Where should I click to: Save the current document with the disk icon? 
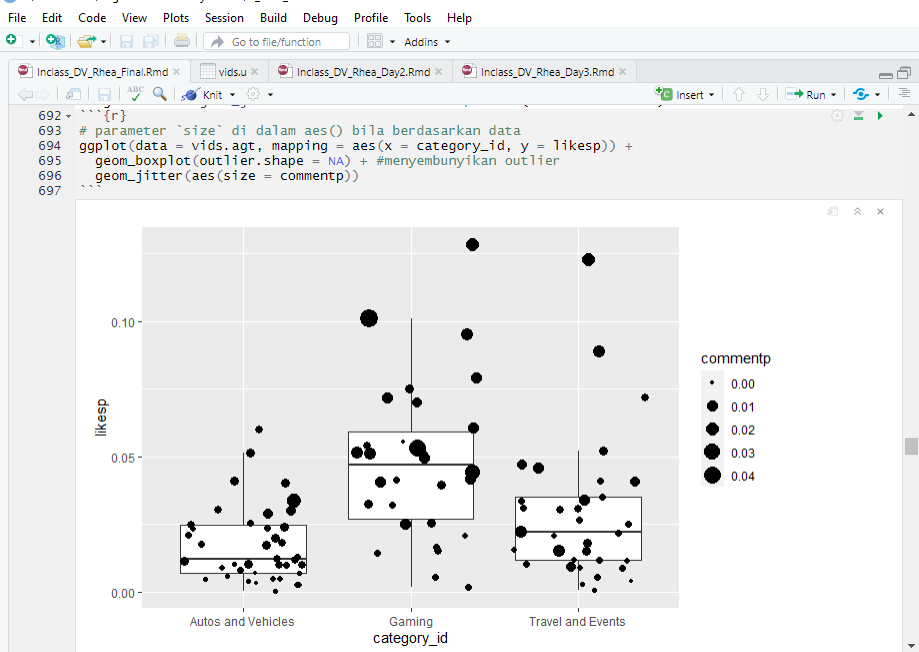127,41
